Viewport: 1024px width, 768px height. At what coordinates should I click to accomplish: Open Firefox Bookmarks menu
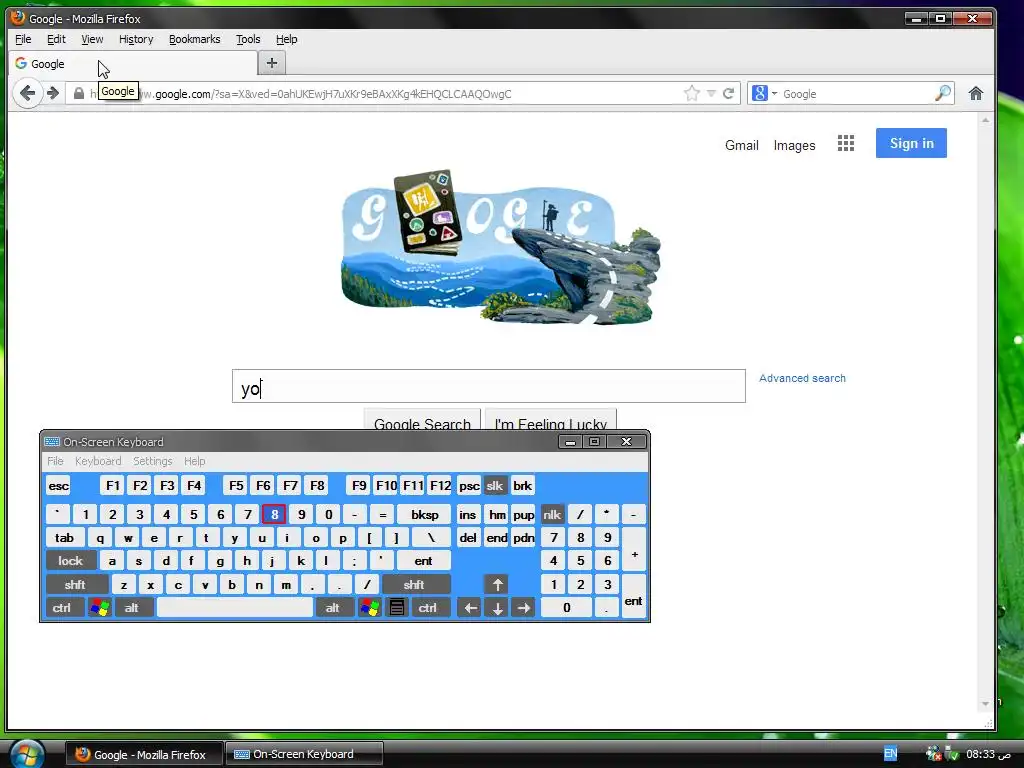(x=195, y=39)
